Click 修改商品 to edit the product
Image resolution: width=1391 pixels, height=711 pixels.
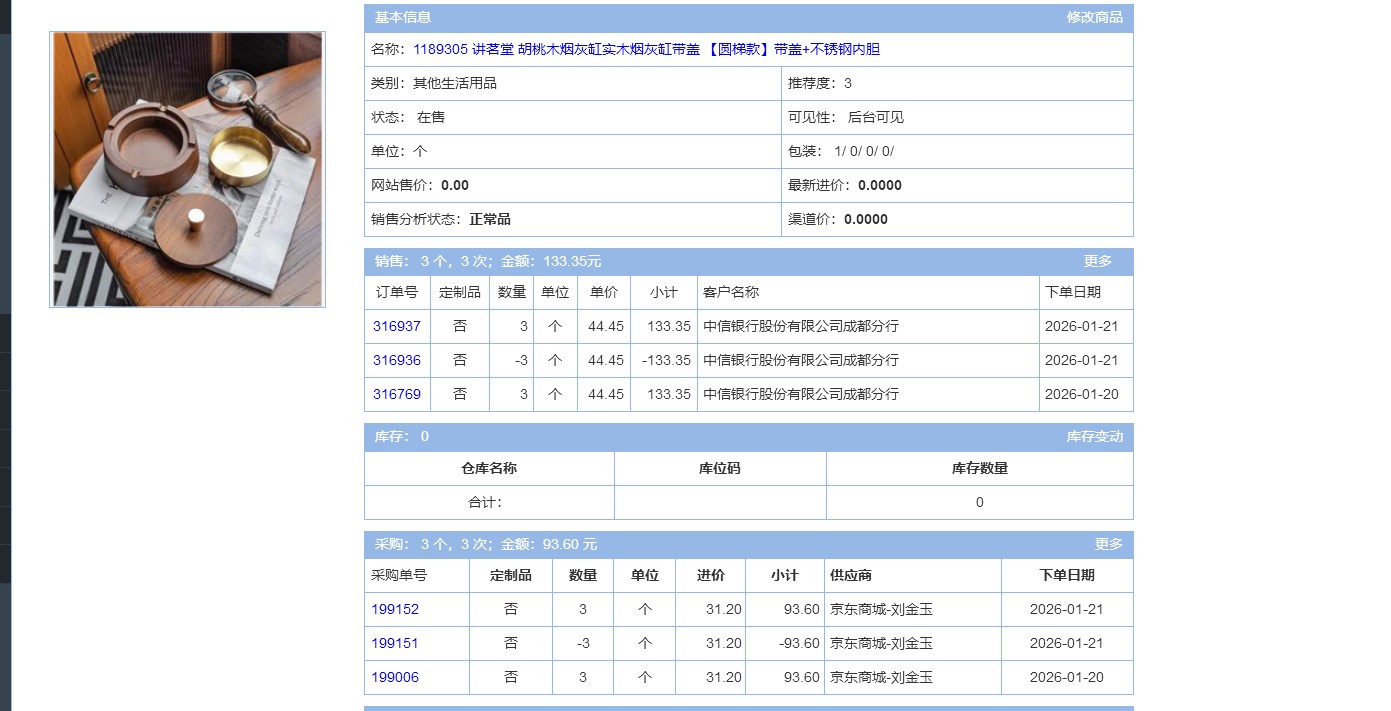click(x=1094, y=17)
